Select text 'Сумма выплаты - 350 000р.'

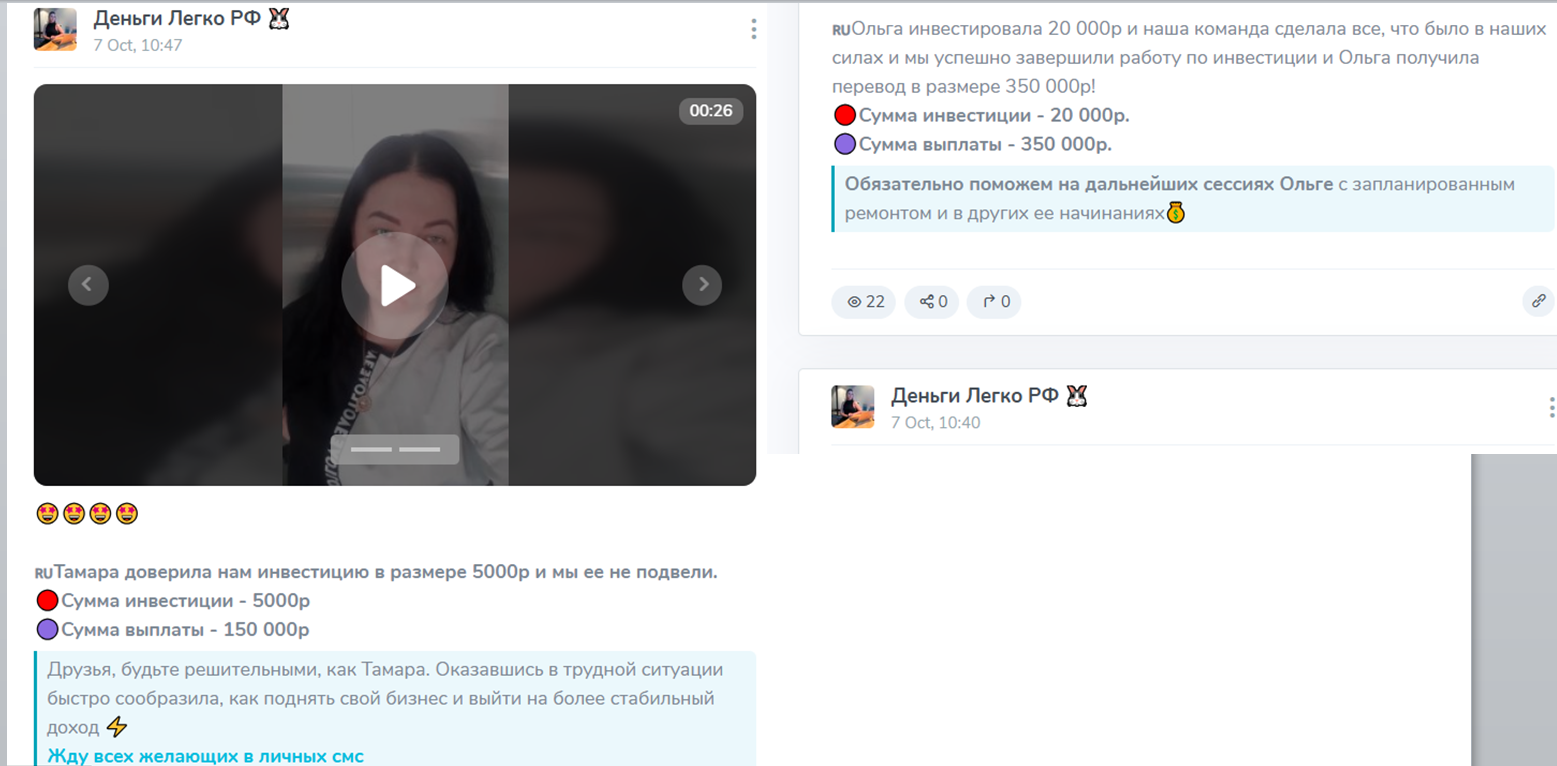click(x=985, y=144)
